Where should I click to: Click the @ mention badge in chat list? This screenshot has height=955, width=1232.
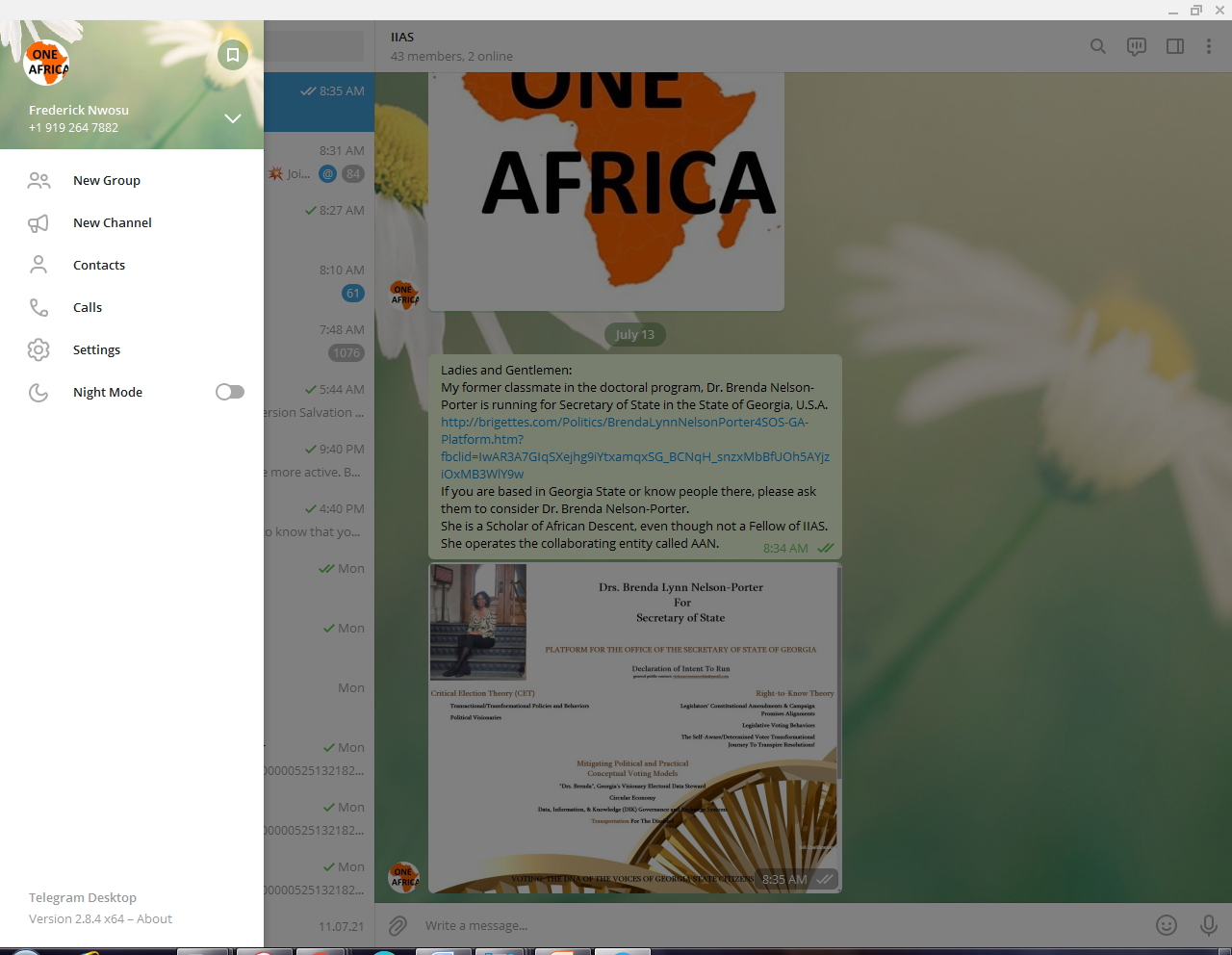coord(328,174)
